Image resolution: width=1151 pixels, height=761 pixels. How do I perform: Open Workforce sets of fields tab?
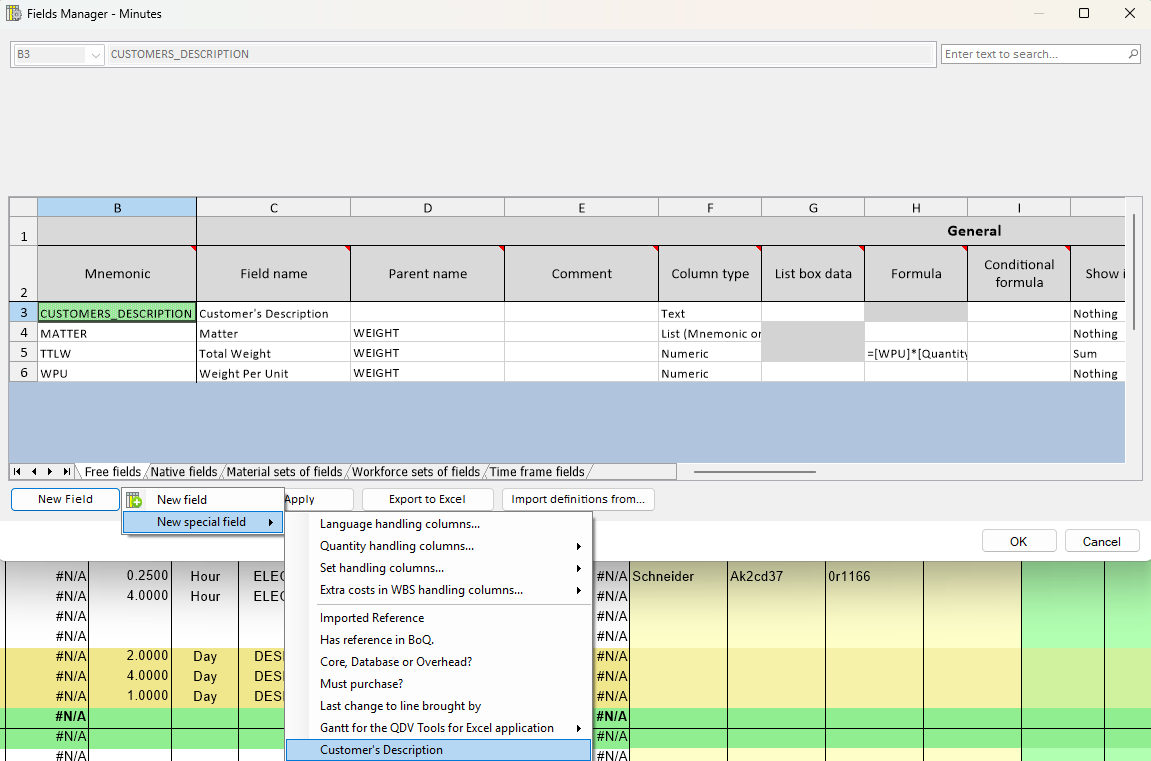point(416,472)
